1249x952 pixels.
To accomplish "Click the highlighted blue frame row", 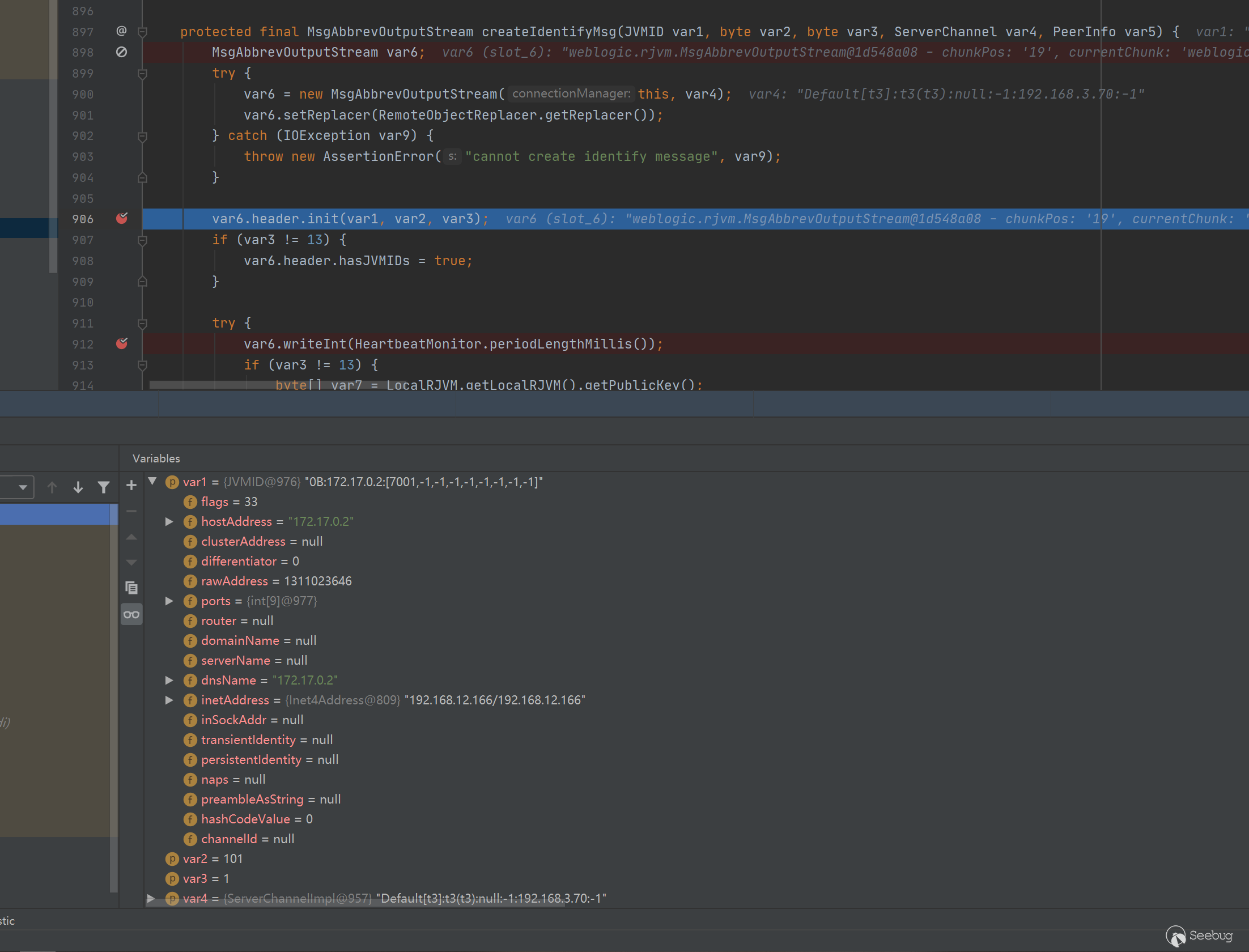I will click(x=56, y=514).
